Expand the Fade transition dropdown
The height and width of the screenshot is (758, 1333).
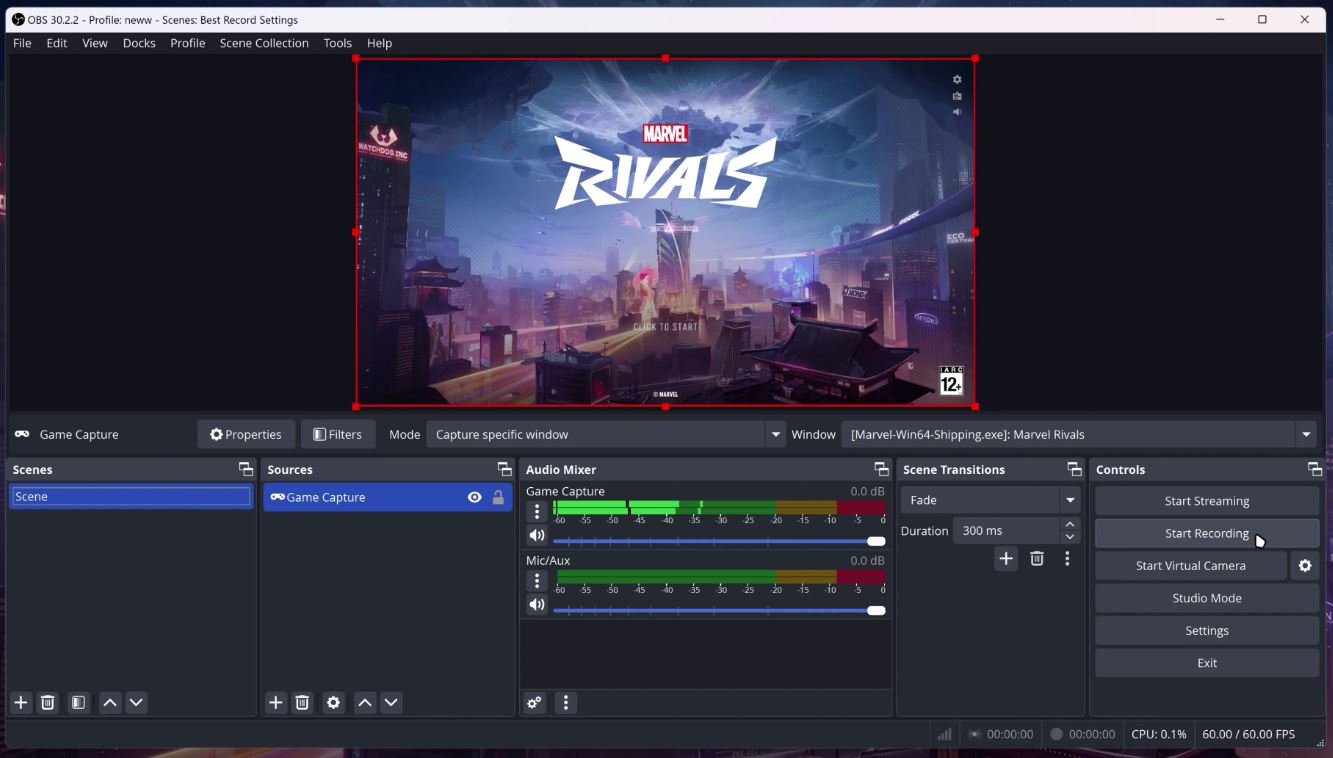(1070, 500)
